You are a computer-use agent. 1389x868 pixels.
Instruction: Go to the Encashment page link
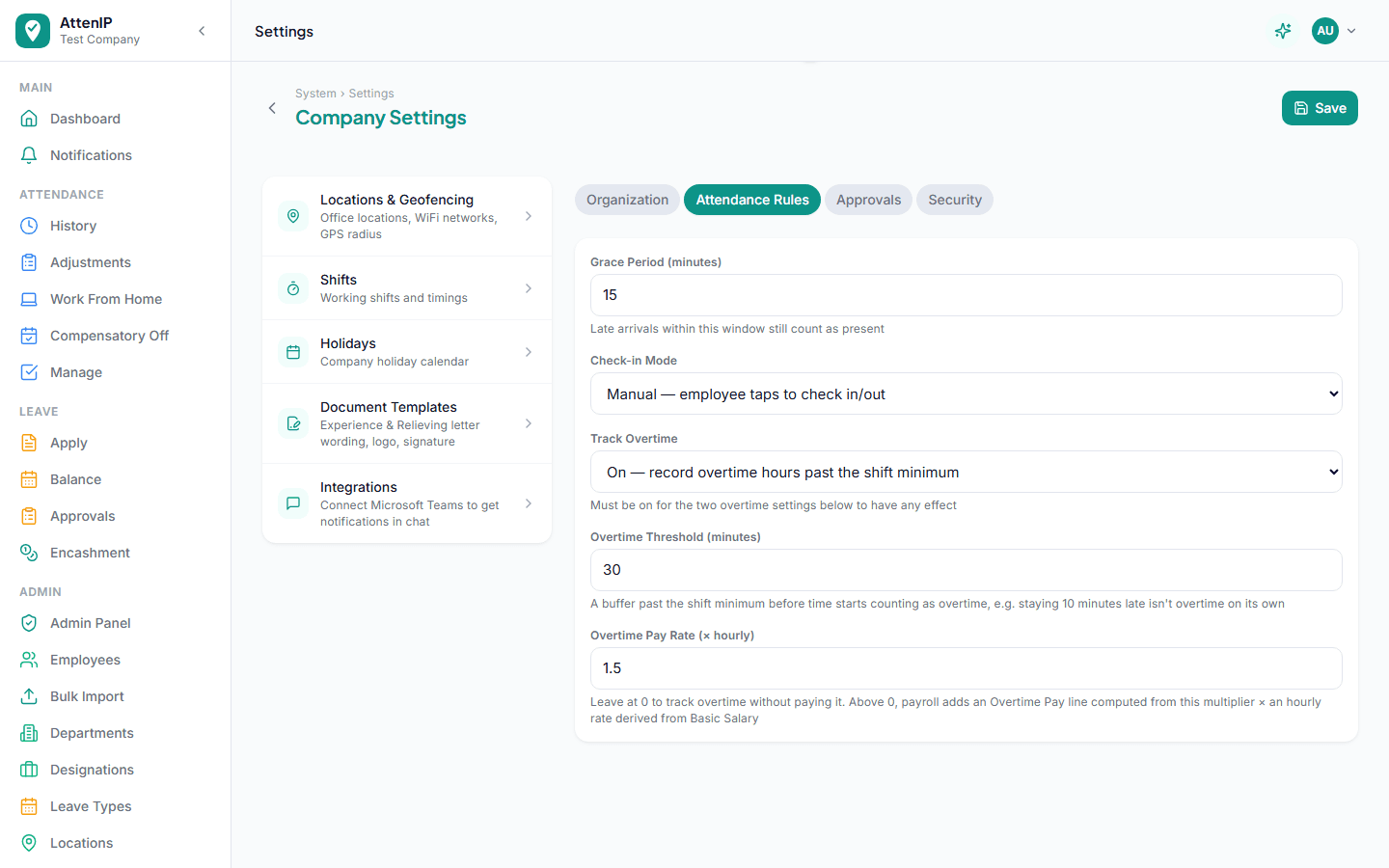click(x=115, y=553)
